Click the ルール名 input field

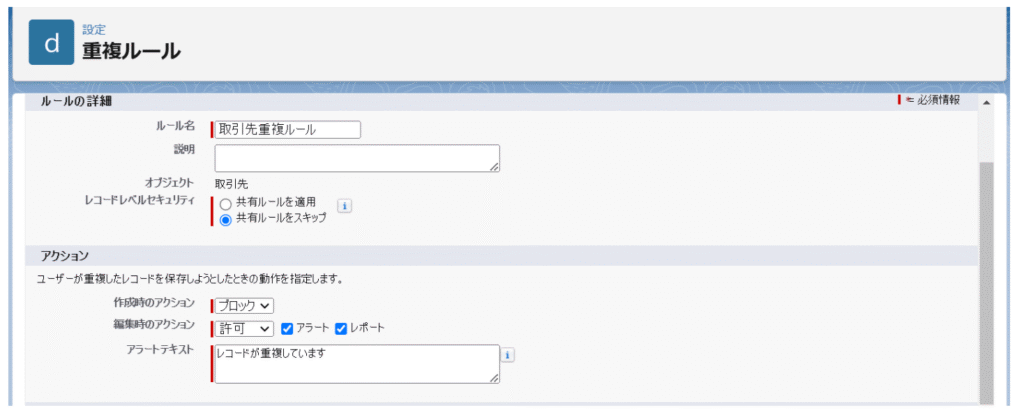(288, 129)
